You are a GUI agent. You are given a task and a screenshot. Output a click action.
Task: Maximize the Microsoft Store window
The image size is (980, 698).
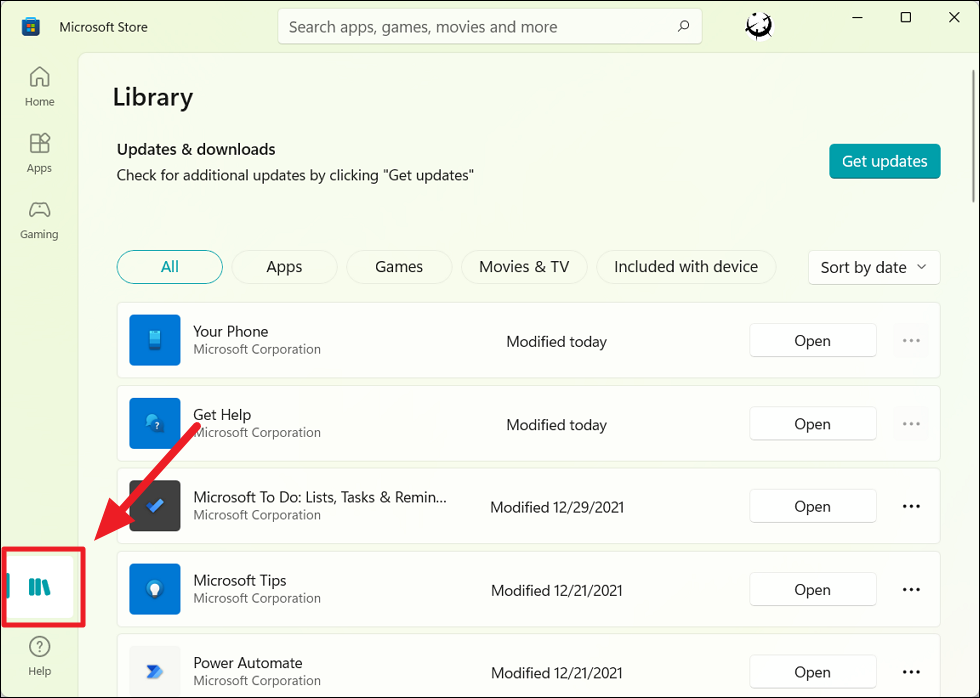[906, 17]
